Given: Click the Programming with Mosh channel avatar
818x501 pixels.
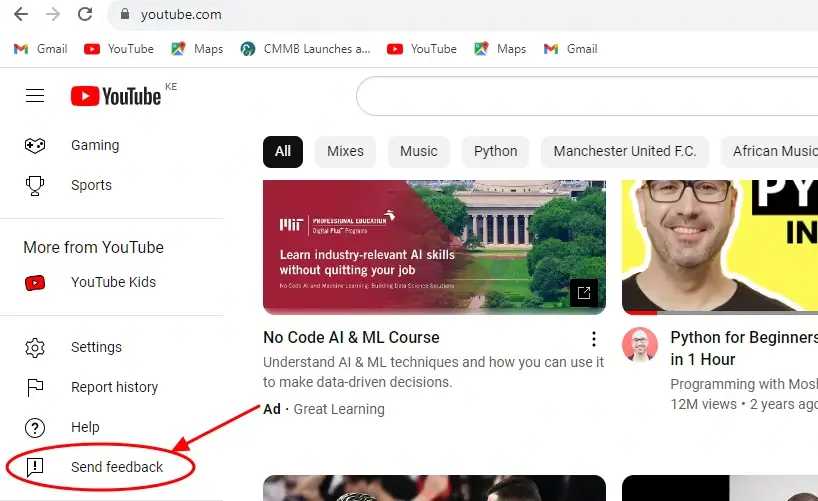Looking at the screenshot, I should tap(640, 345).
